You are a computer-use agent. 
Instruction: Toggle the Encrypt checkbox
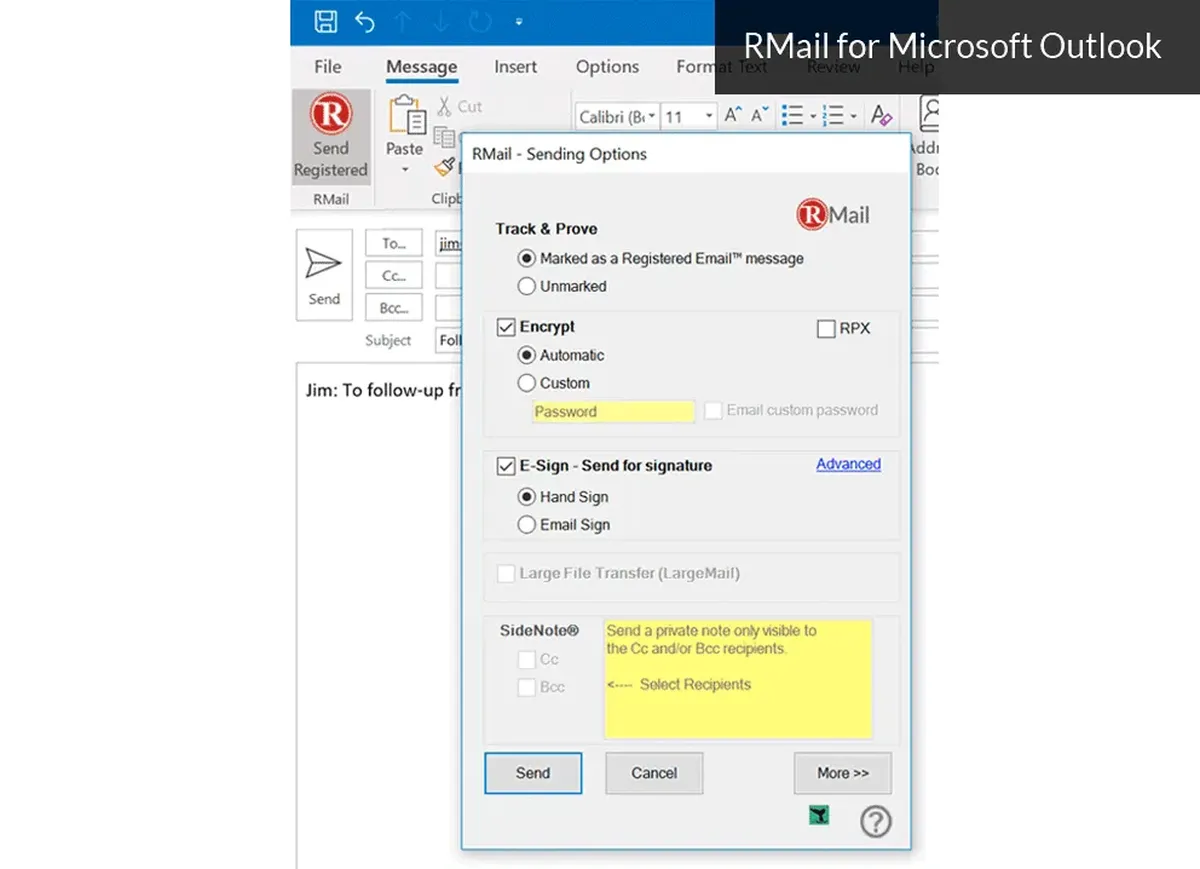[506, 327]
